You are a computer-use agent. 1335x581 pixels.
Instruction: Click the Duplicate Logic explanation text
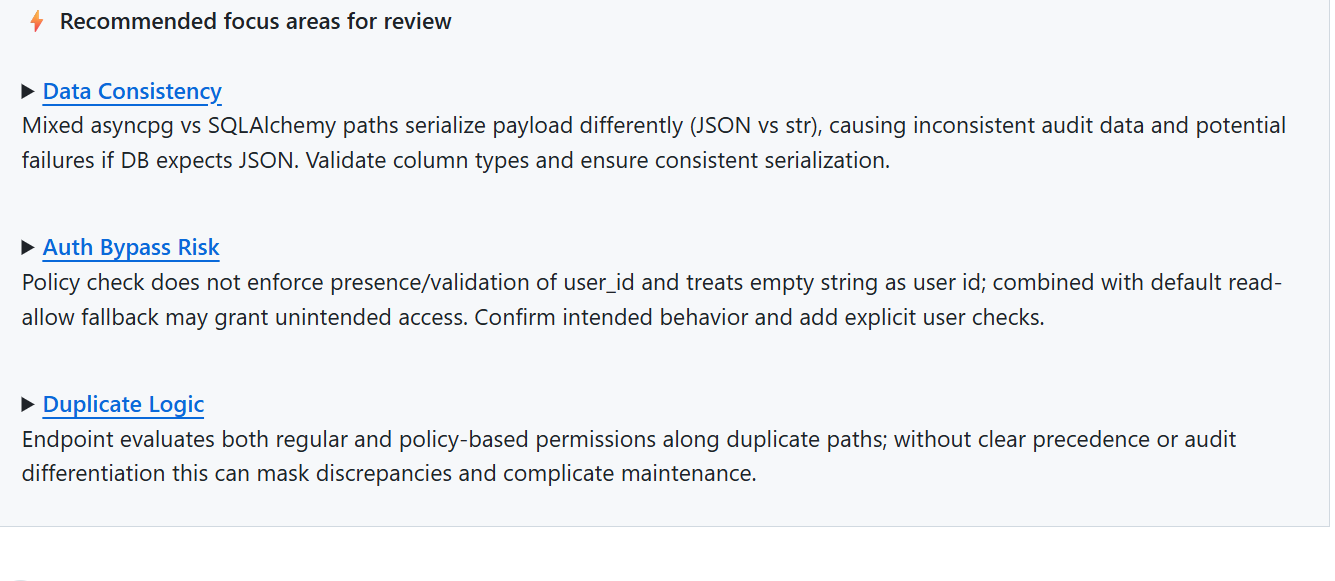click(628, 456)
